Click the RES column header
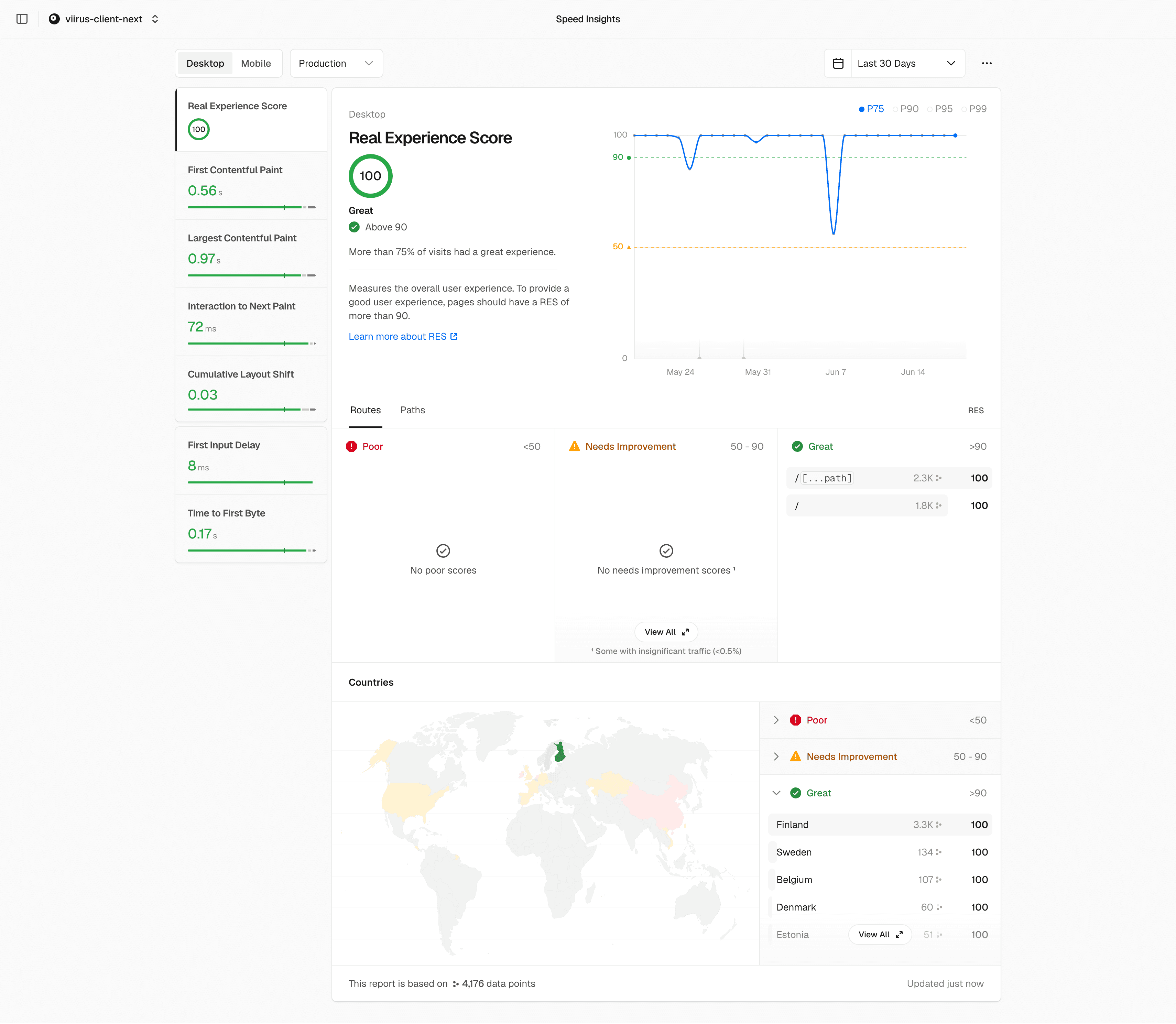This screenshot has width=1176, height=1024. click(976, 410)
